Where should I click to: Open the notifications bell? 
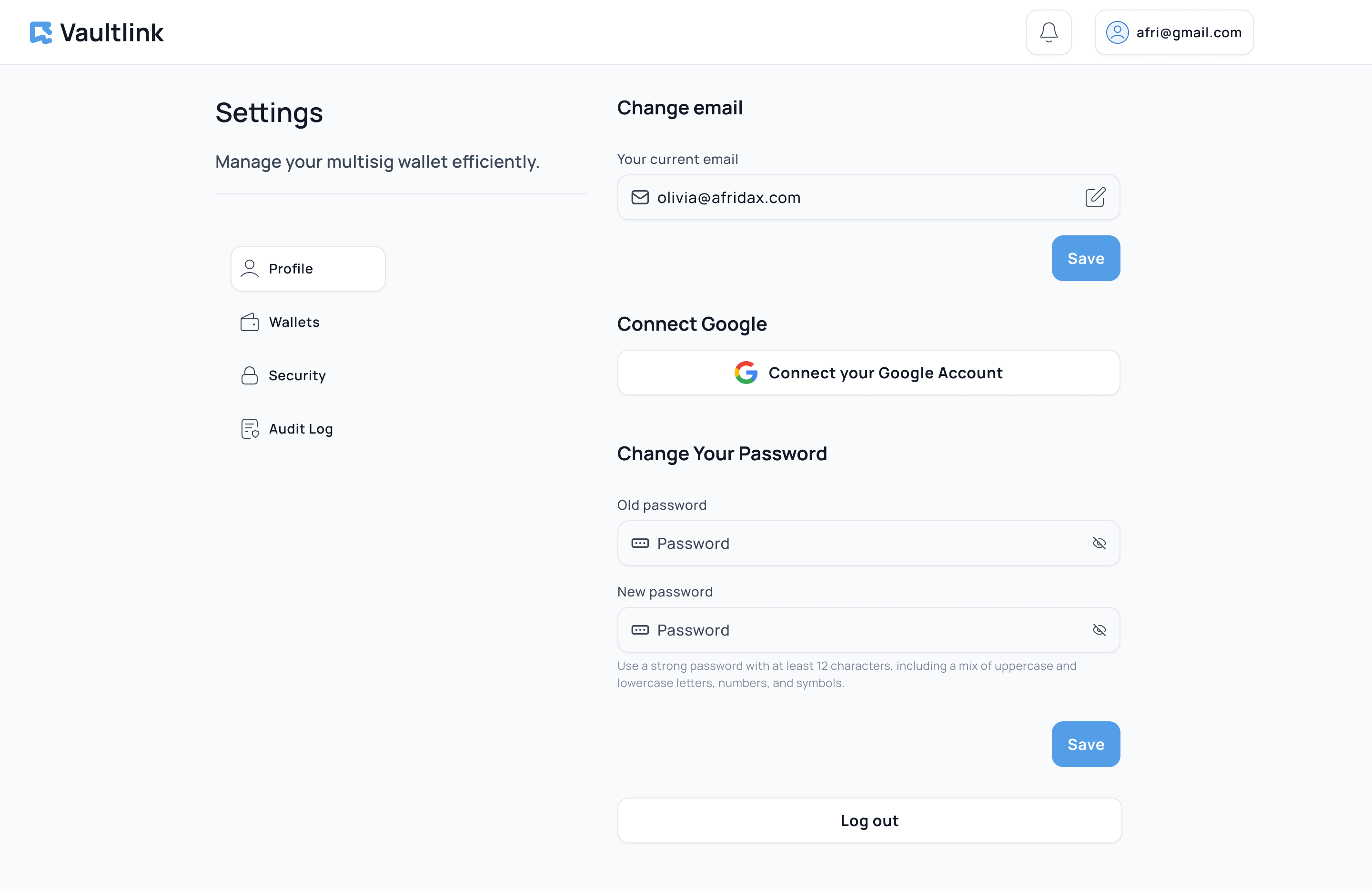pyautogui.click(x=1049, y=32)
